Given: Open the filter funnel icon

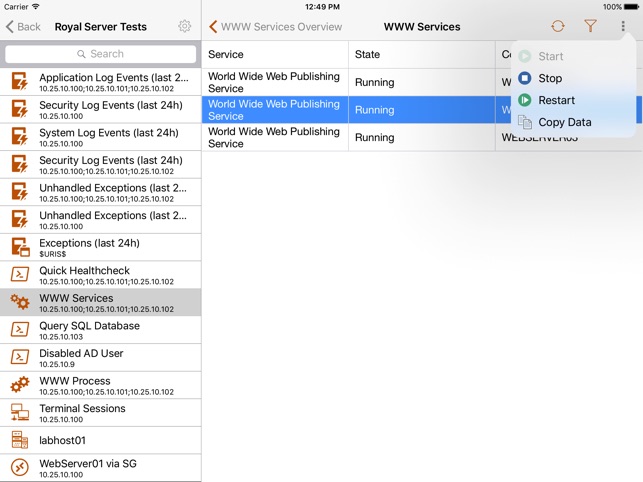Looking at the screenshot, I should pyautogui.click(x=590, y=26).
